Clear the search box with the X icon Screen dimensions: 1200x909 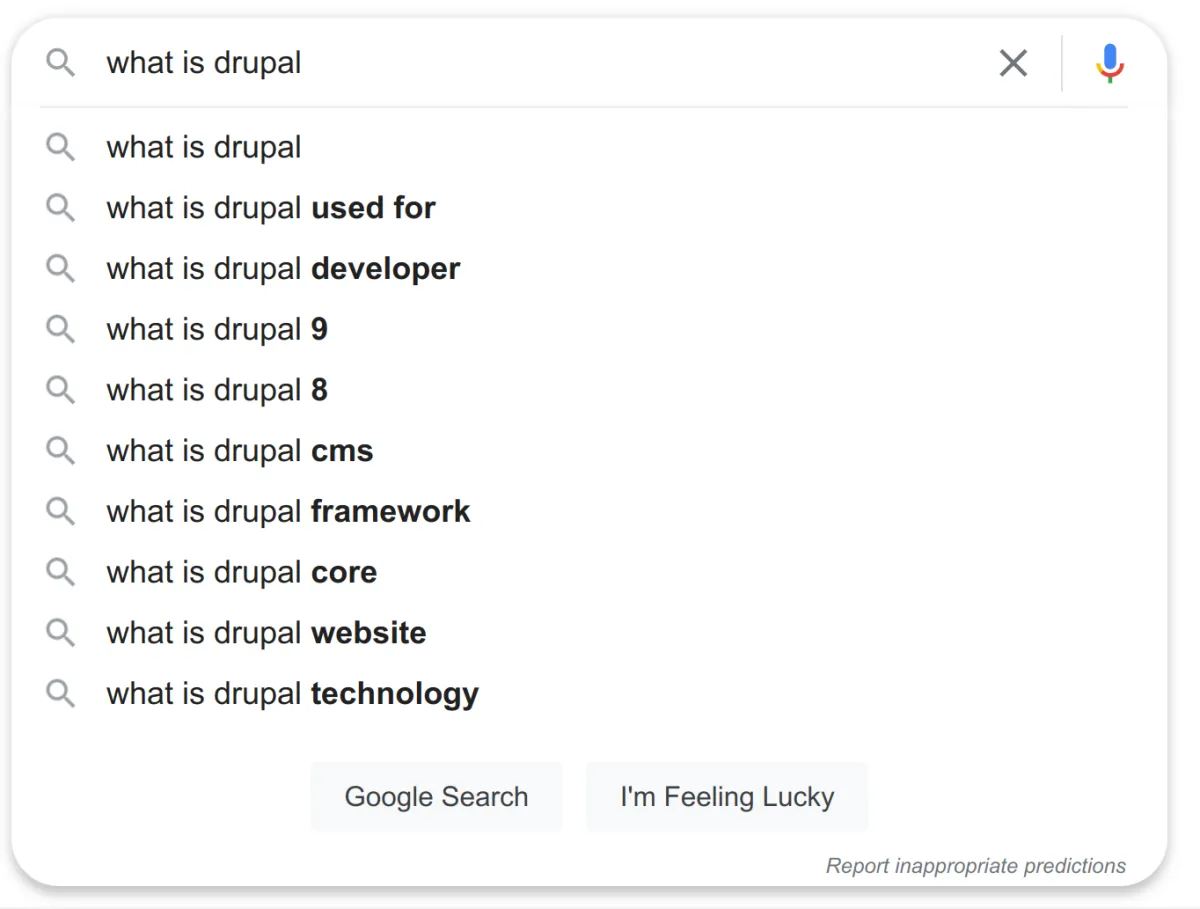coord(1013,63)
